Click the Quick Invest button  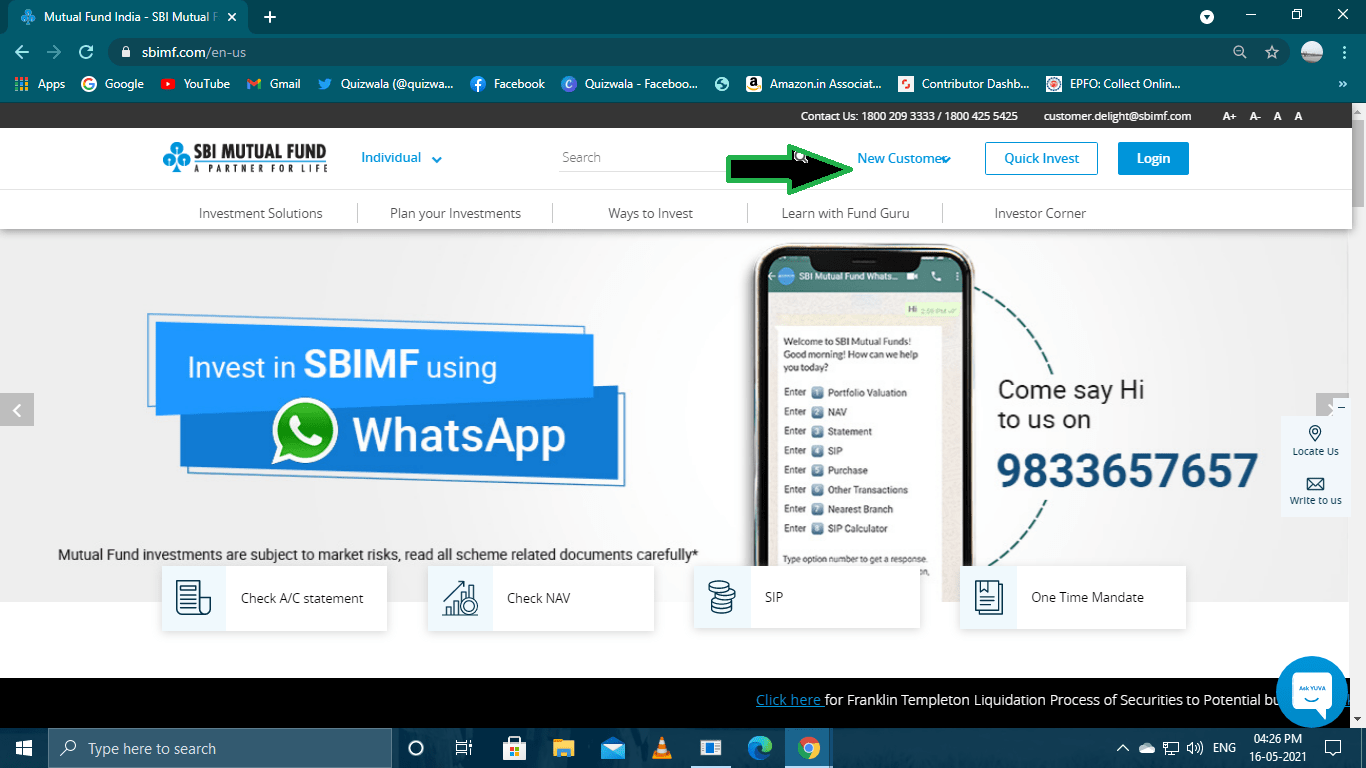(x=1041, y=157)
